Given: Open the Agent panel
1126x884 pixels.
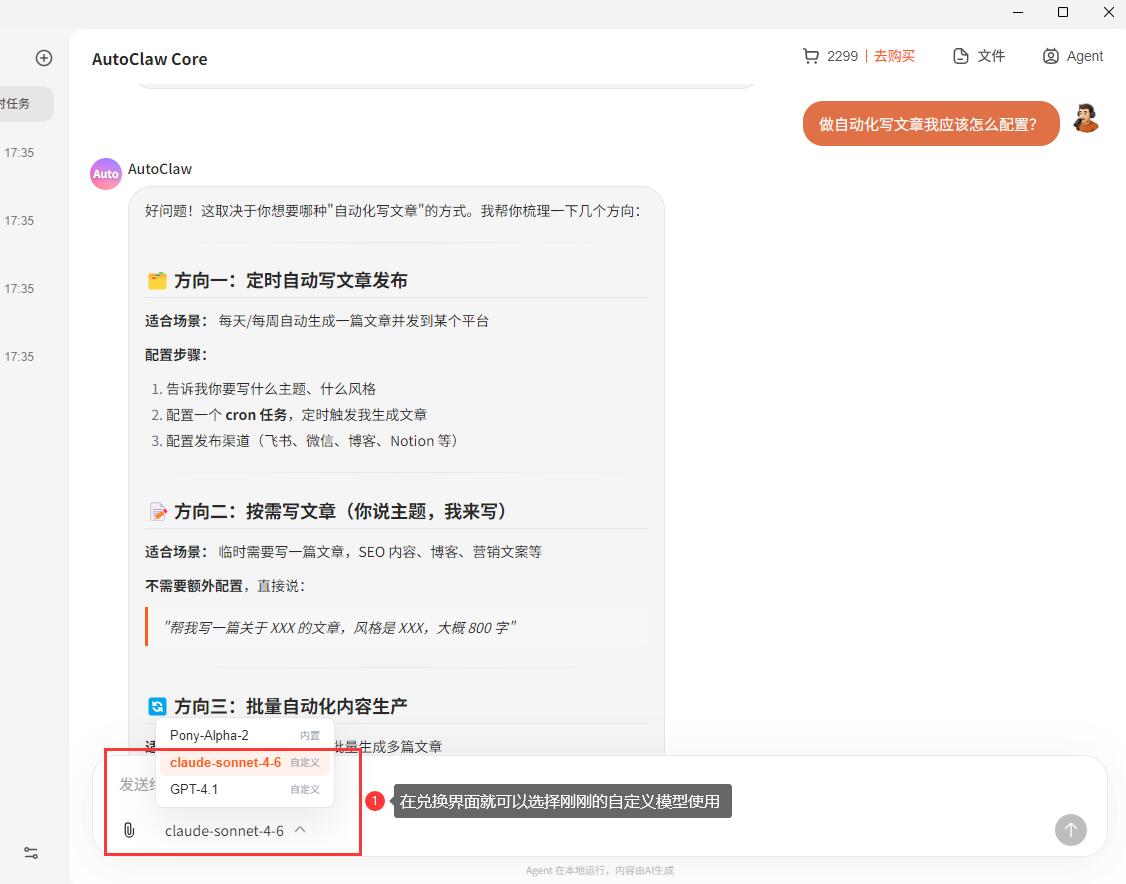Looking at the screenshot, I should (x=1072, y=56).
